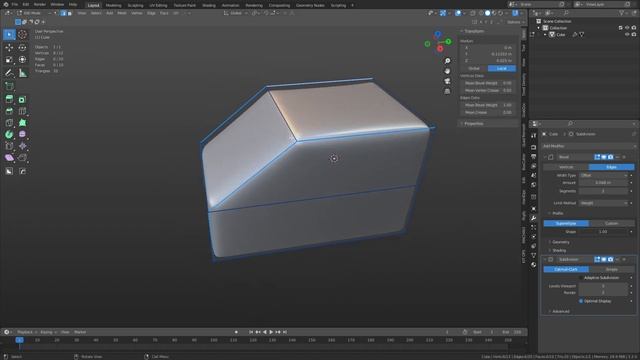Open the Add Modifier dropdown
The width and height of the screenshot is (640, 360).
coord(589,146)
